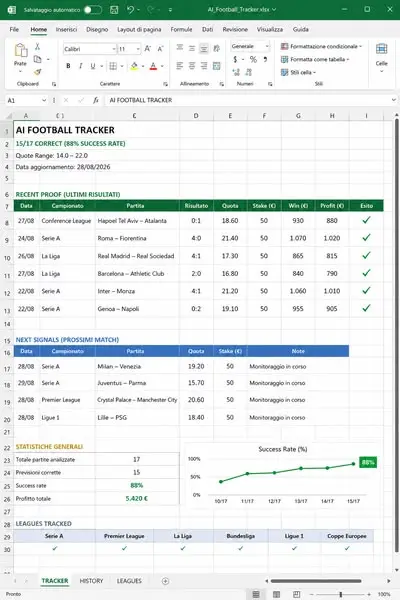This screenshot has width=400, height=600.
Task: Click the red Font Color swatch
Action: [x=153, y=66]
